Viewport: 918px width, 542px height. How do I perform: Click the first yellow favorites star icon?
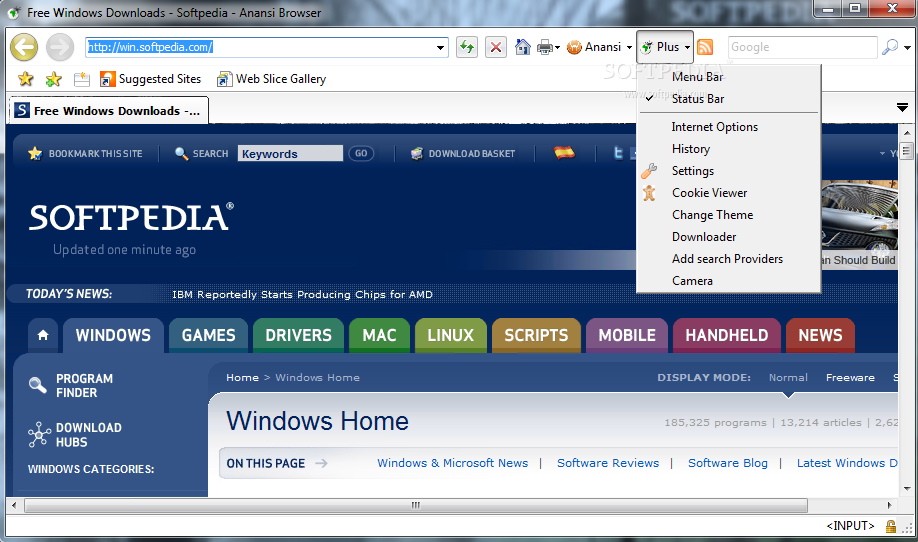(26, 78)
